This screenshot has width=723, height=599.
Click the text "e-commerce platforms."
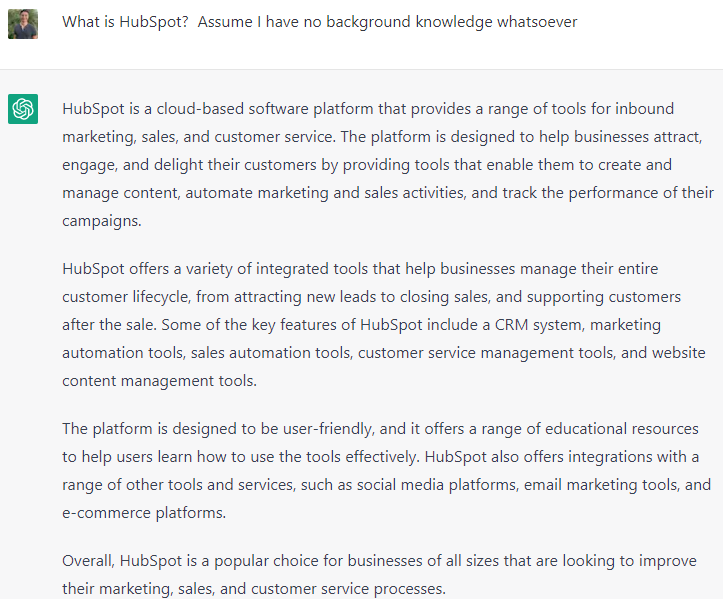(x=144, y=513)
